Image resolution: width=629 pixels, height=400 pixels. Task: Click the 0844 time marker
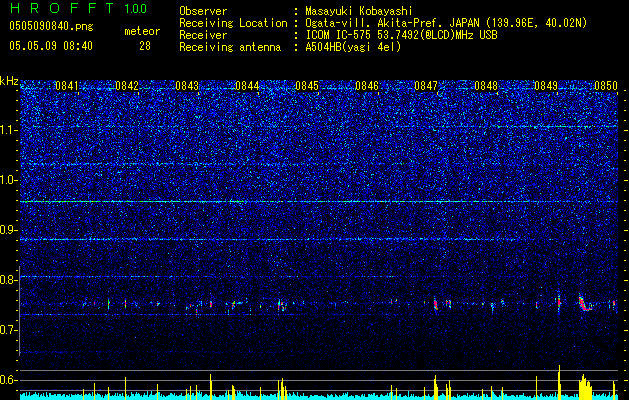pyautogui.click(x=247, y=86)
